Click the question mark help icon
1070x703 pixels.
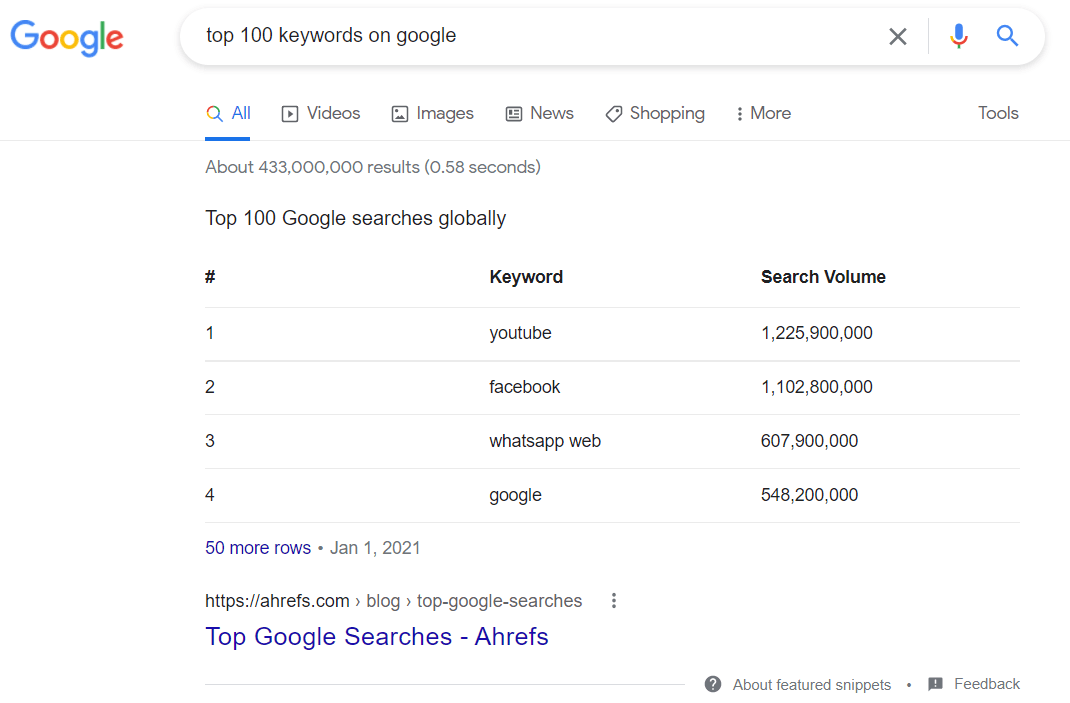tap(713, 684)
